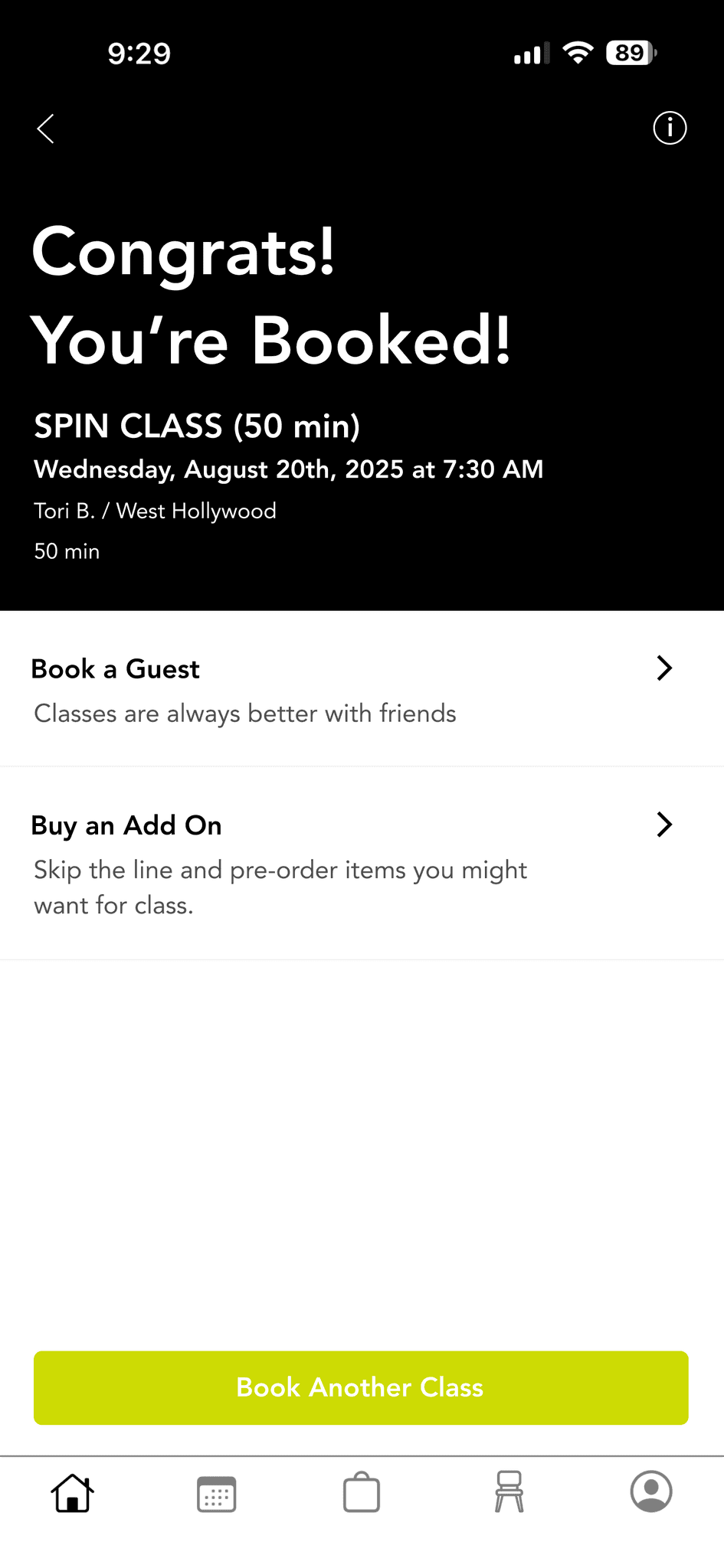
Task: Open the profile account tab
Action: click(651, 1491)
